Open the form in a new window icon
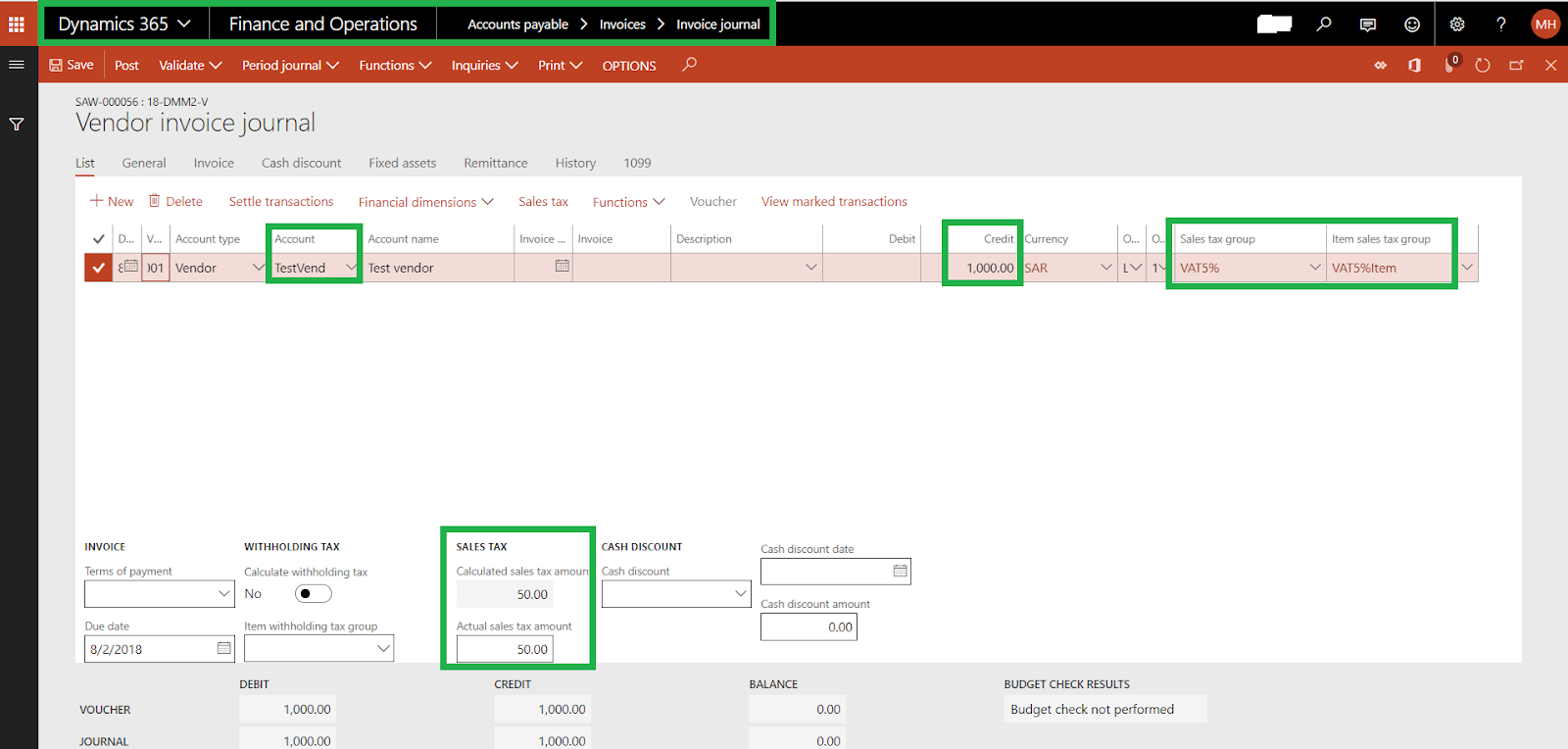This screenshot has height=749, width=1568. (1516, 66)
